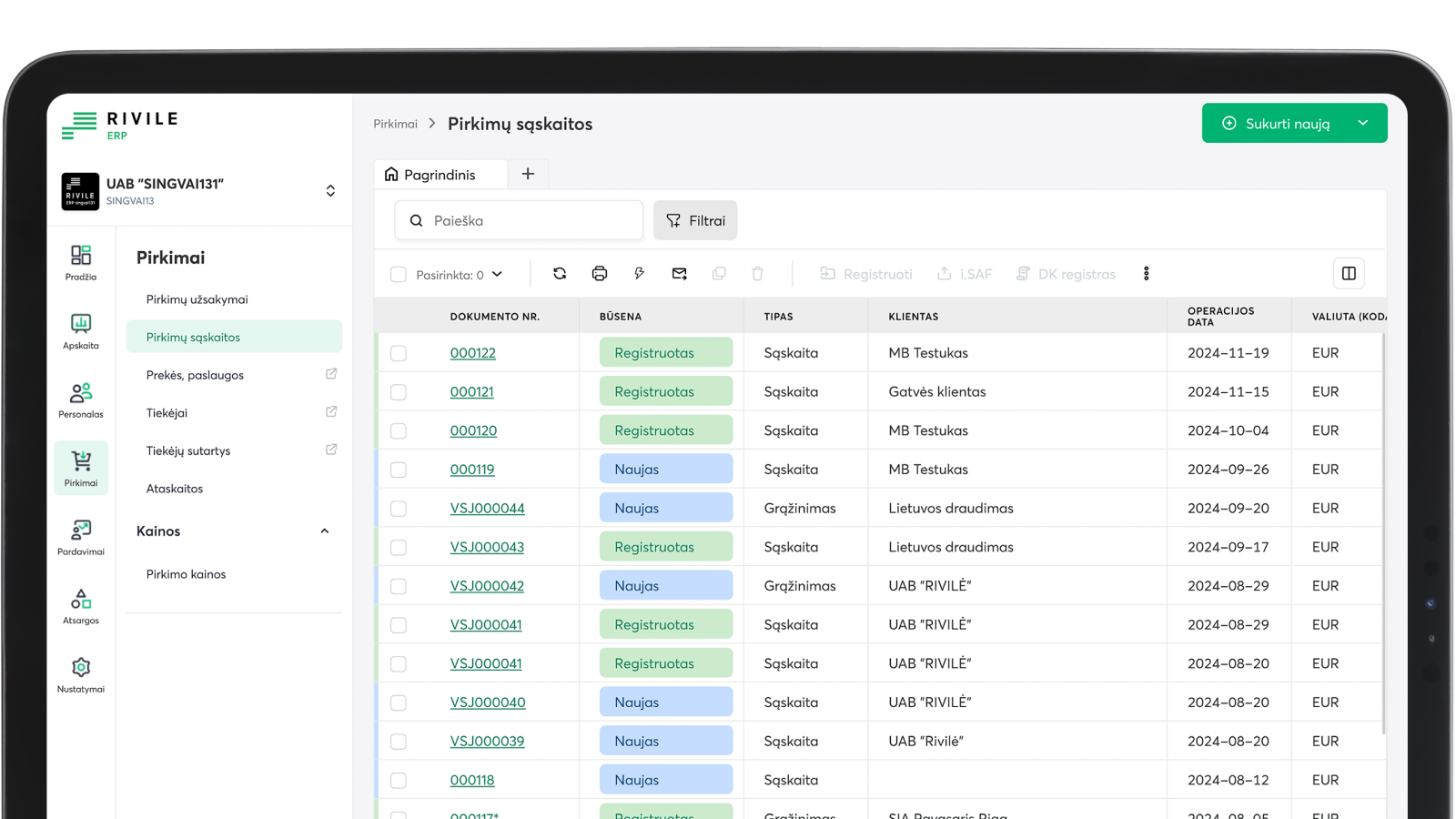The width and height of the screenshot is (1456, 819).
Task: Open Nustatymai settings in the sidebar
Action: pos(81,675)
